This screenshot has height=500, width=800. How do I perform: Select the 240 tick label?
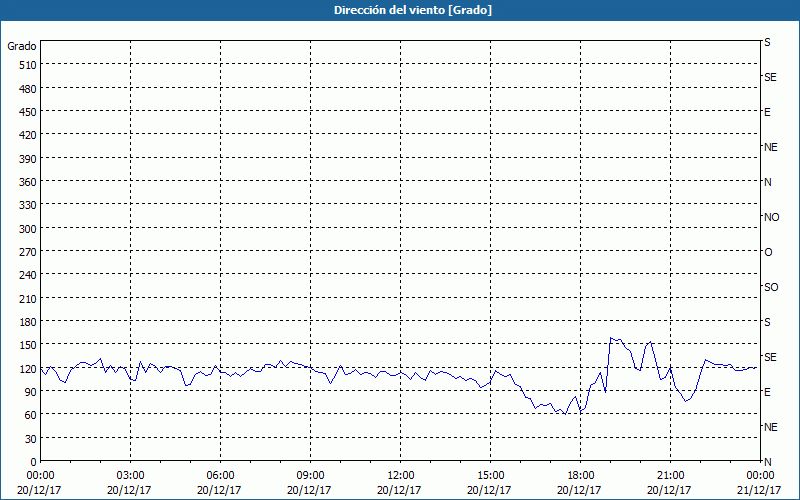click(x=28, y=276)
